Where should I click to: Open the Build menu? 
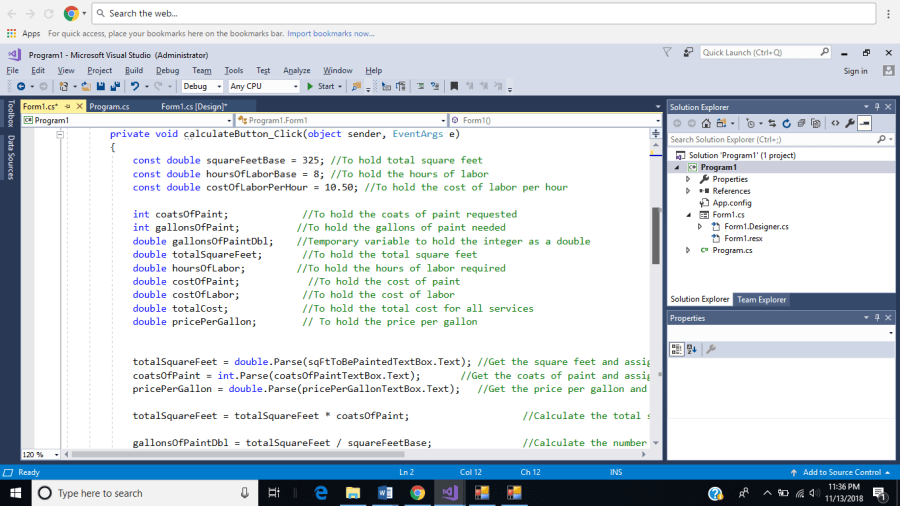pyautogui.click(x=134, y=71)
